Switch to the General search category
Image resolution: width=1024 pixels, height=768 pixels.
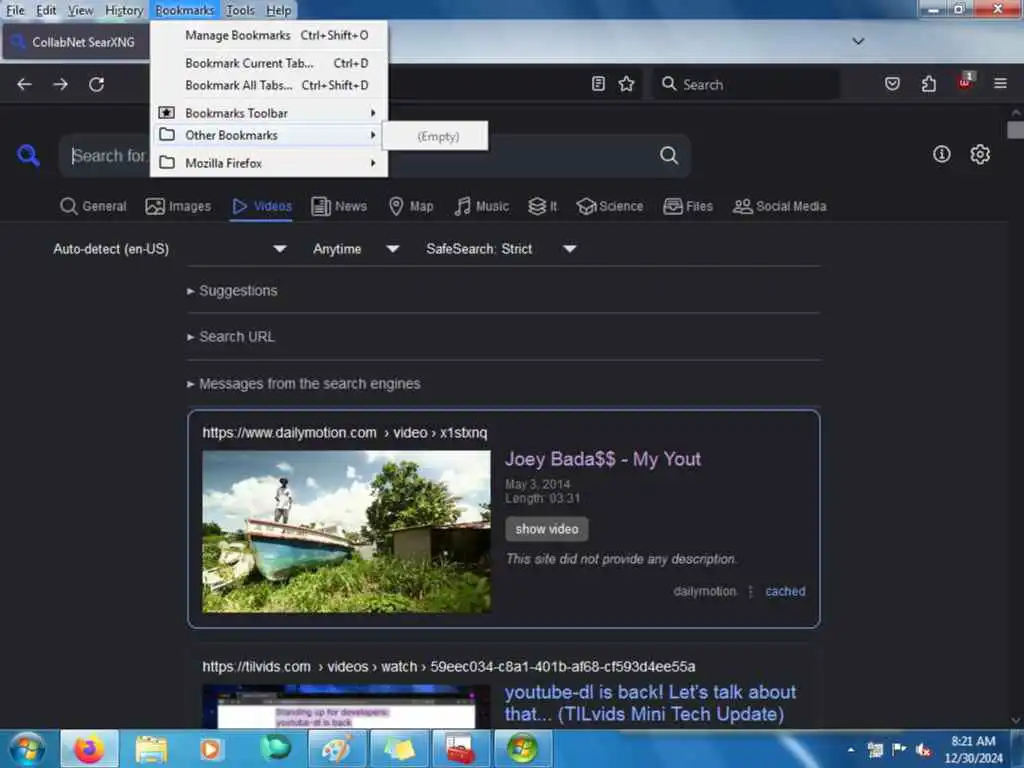pyautogui.click(x=93, y=206)
